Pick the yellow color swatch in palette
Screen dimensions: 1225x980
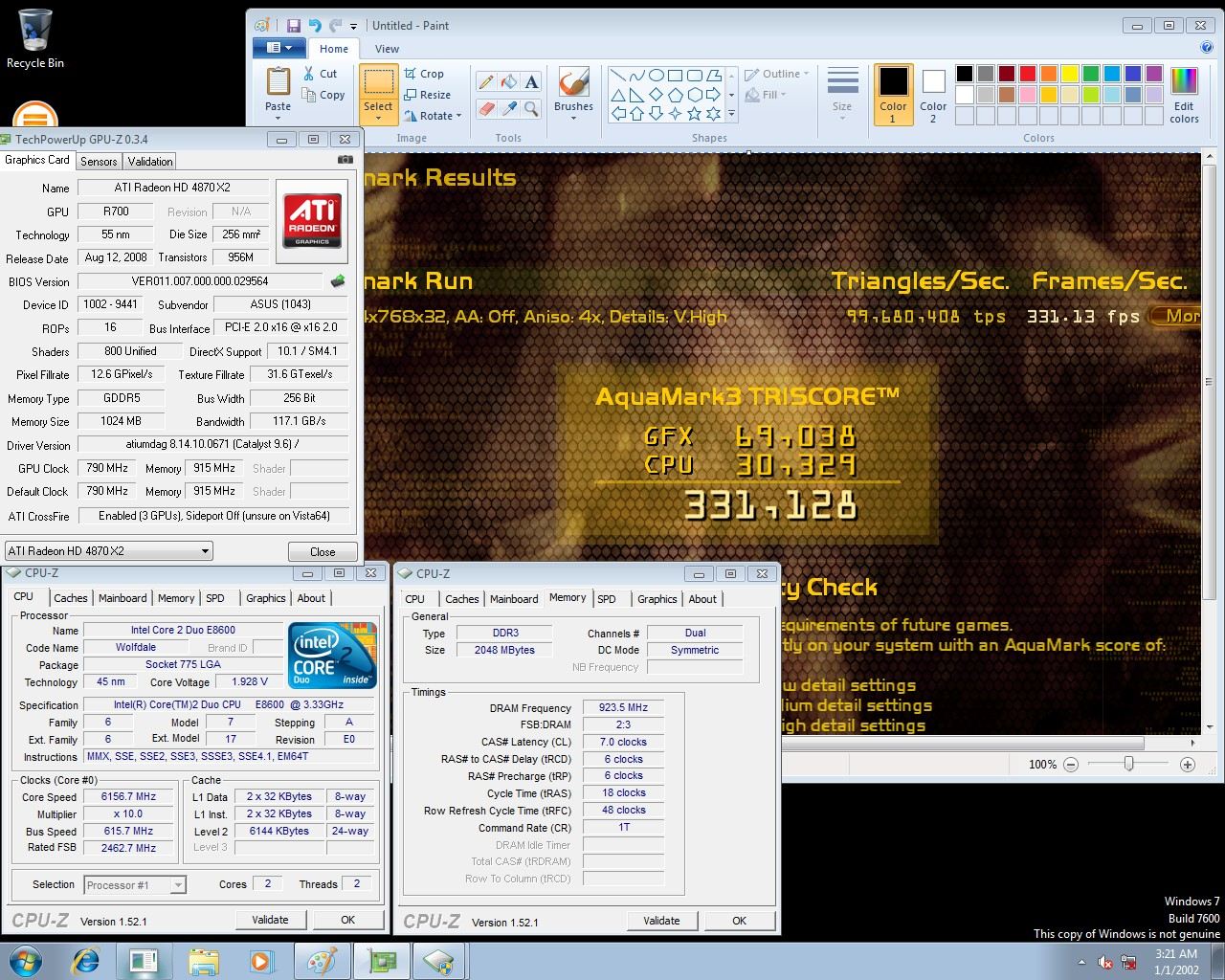(x=1069, y=74)
